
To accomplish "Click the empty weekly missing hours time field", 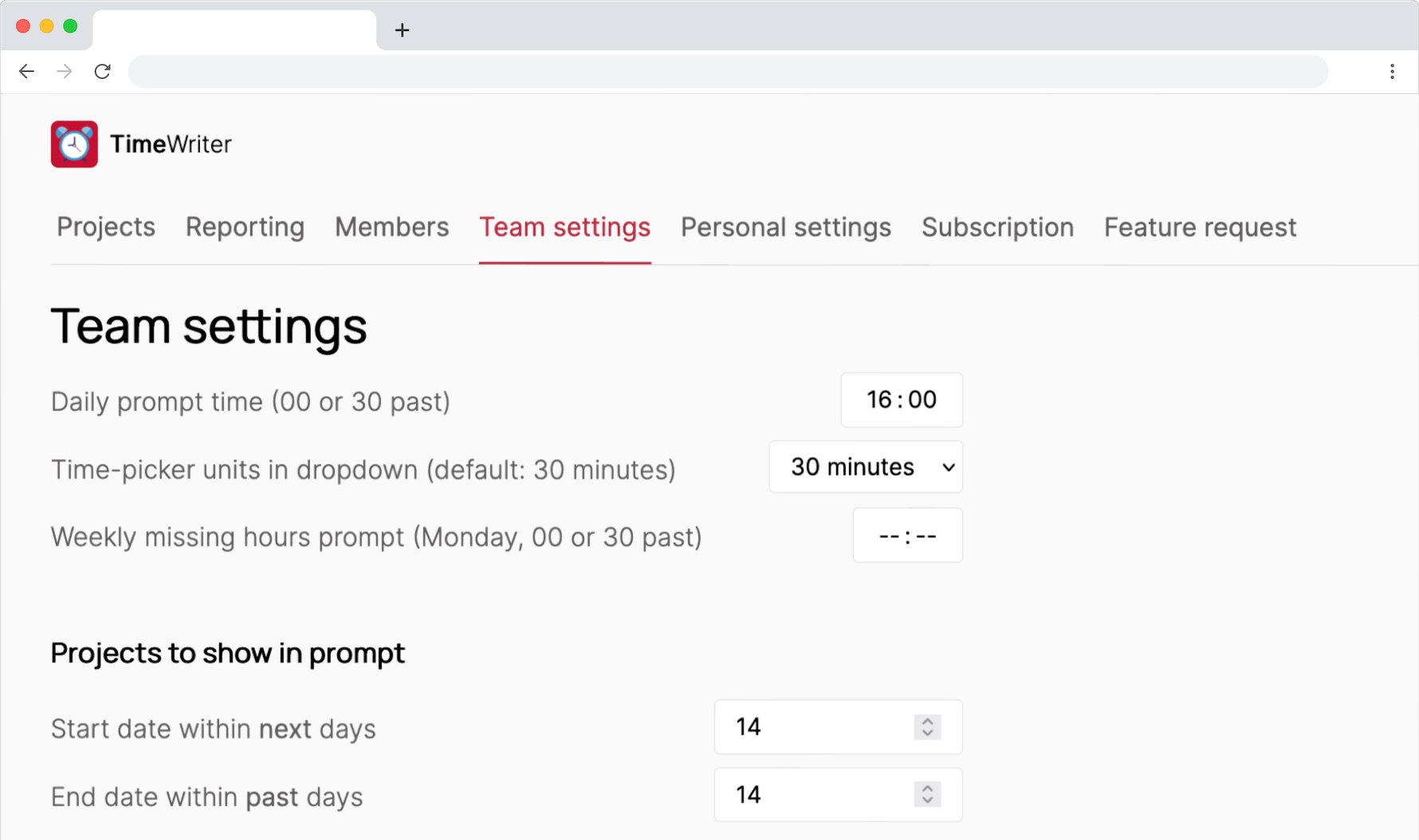I will coord(907,536).
